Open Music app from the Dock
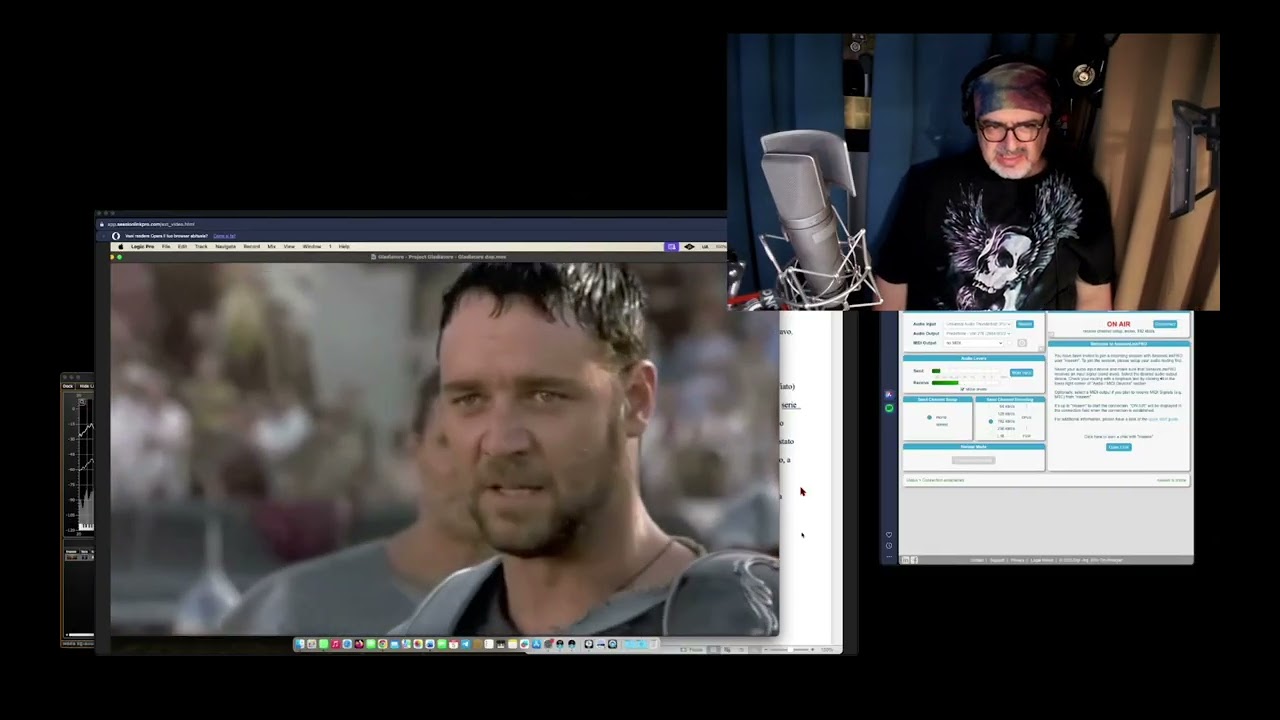 (x=335, y=644)
